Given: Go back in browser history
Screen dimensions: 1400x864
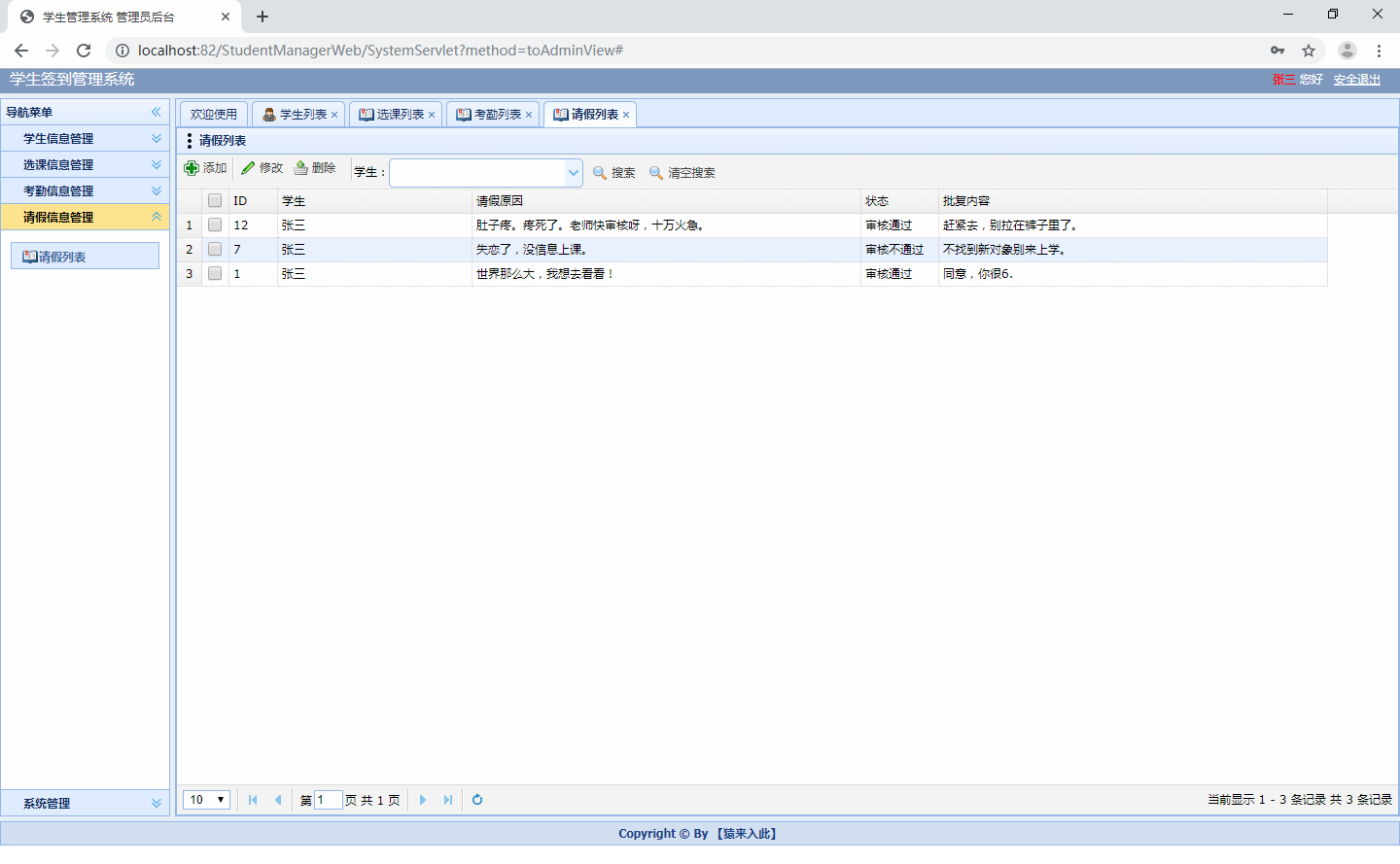Looking at the screenshot, I should click(21, 51).
